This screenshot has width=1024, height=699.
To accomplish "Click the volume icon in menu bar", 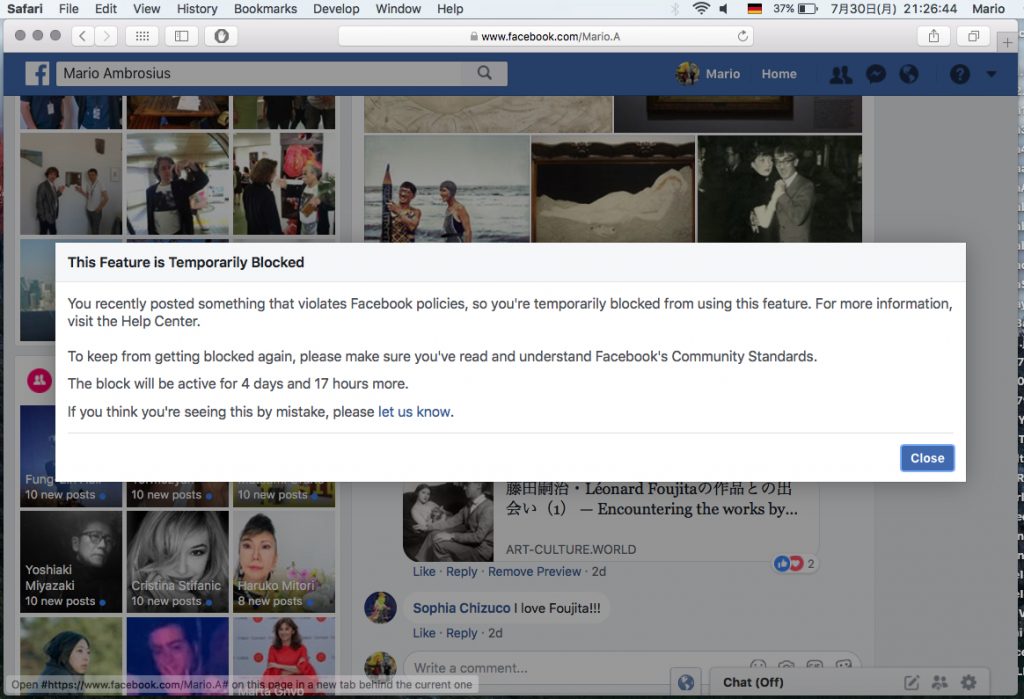I will pos(724,8).
